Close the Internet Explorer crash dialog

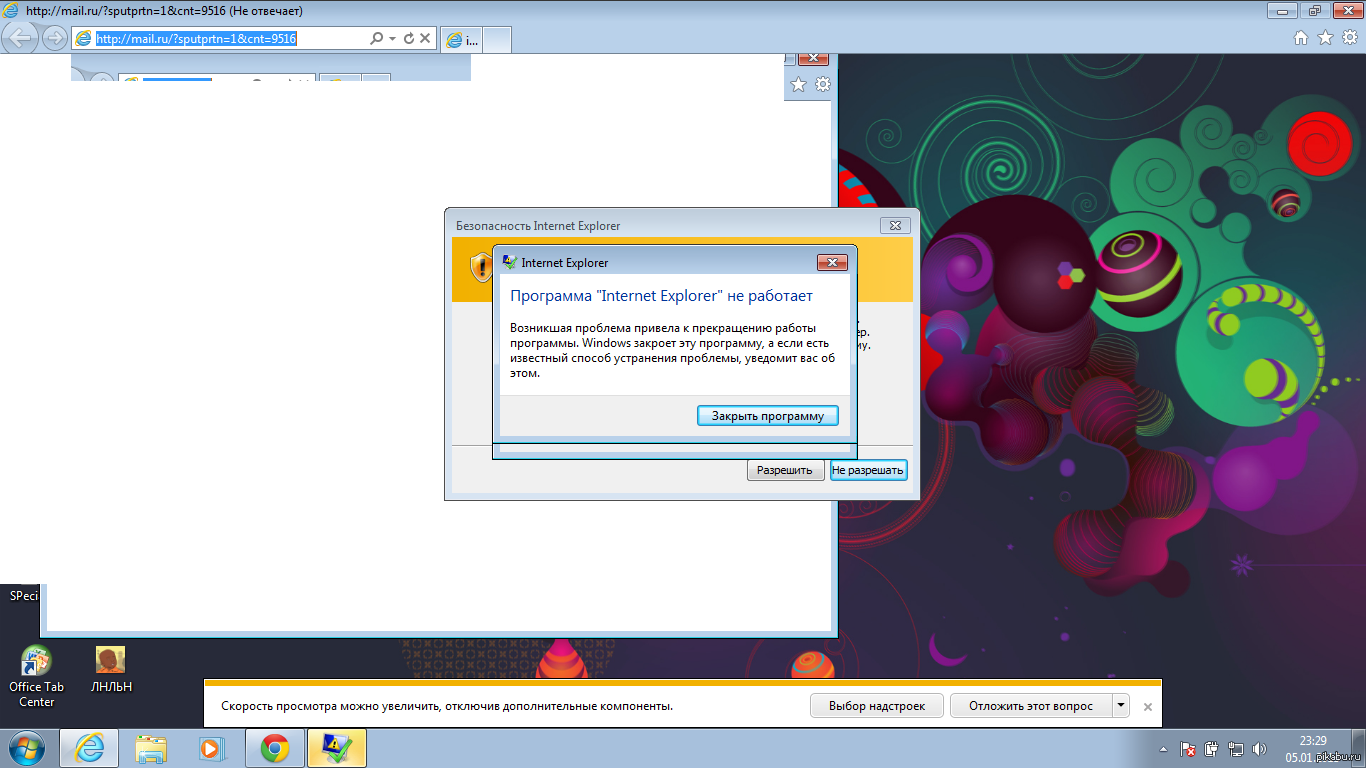click(832, 262)
